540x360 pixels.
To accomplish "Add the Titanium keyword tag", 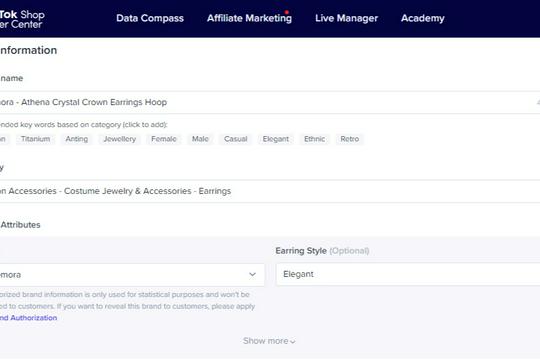I will click(x=35, y=139).
